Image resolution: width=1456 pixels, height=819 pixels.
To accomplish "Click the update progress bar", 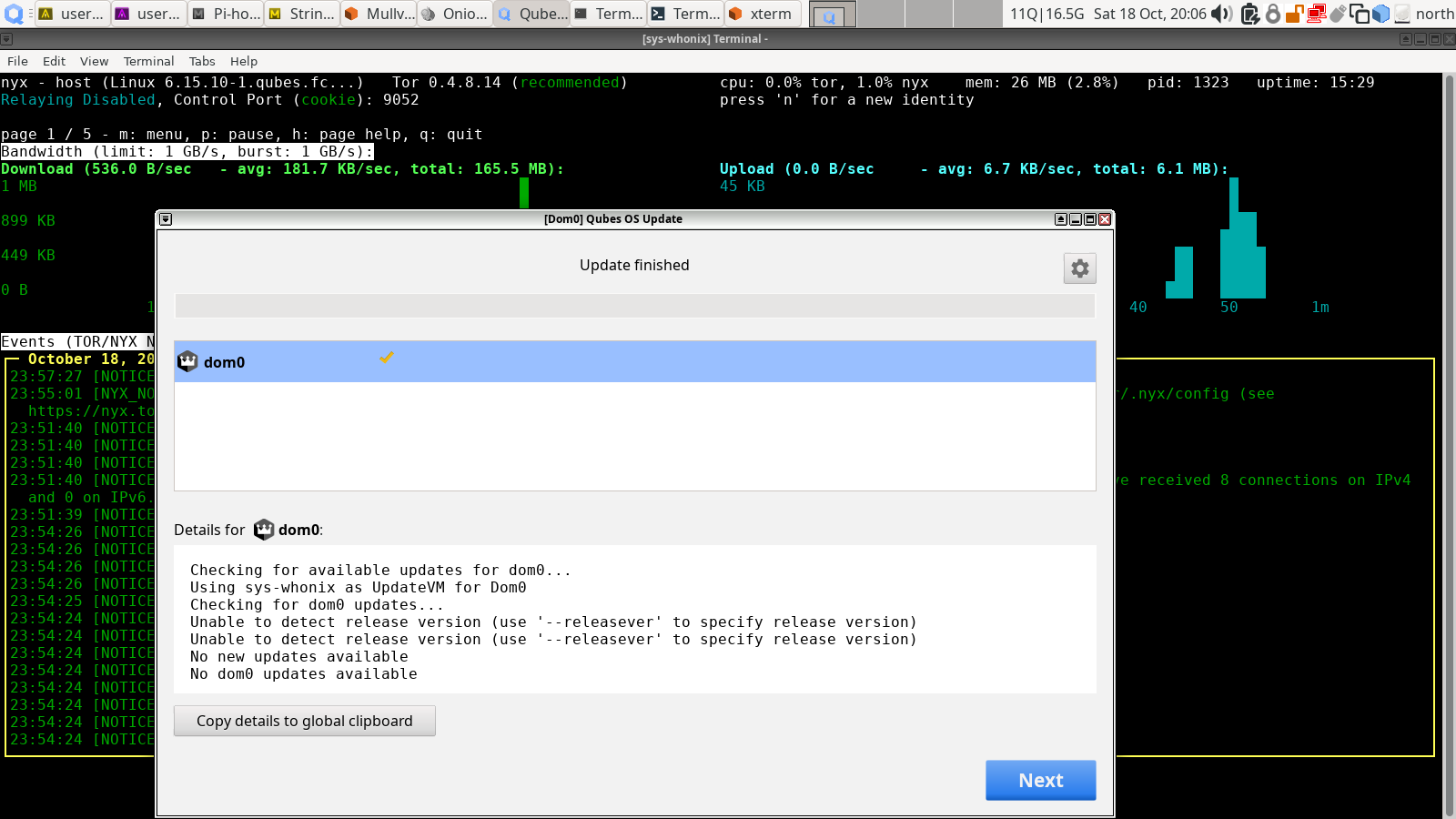I will click(x=634, y=306).
